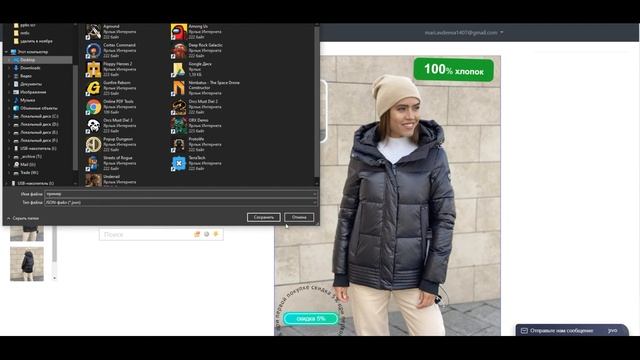Viewport: 640px width, 360px height.
Task: Click the orange icon in the search field
Action: tap(197, 234)
